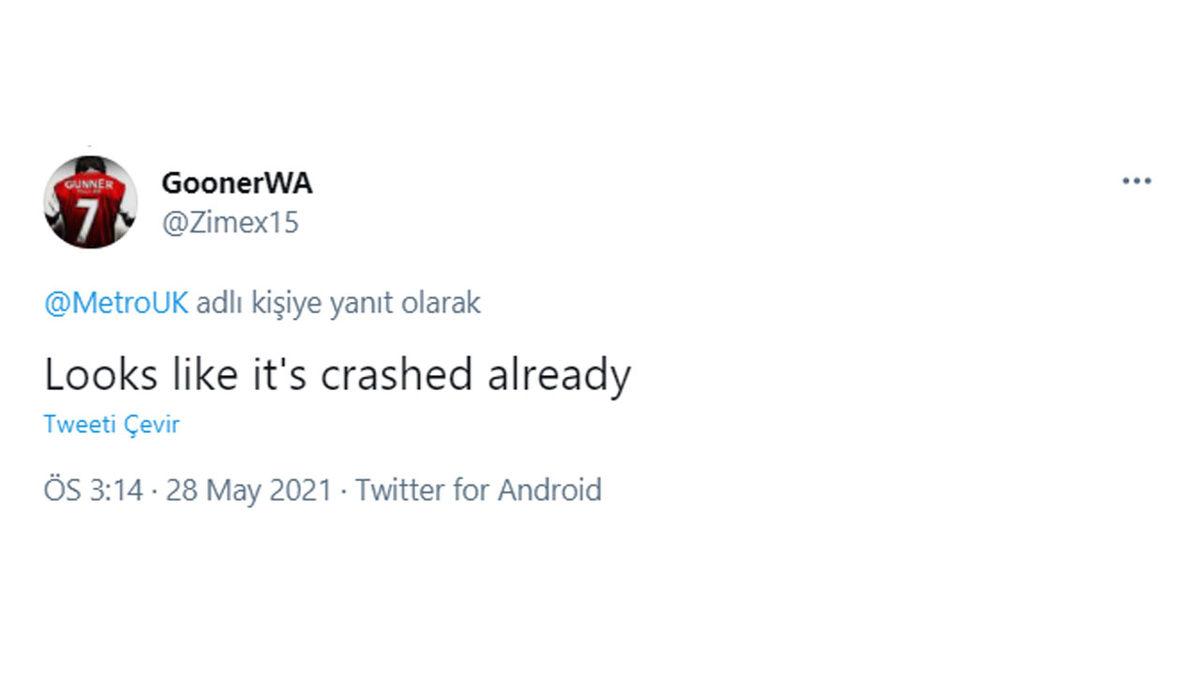Open the GoonerWA display name
1200x675 pixels.
tap(236, 183)
